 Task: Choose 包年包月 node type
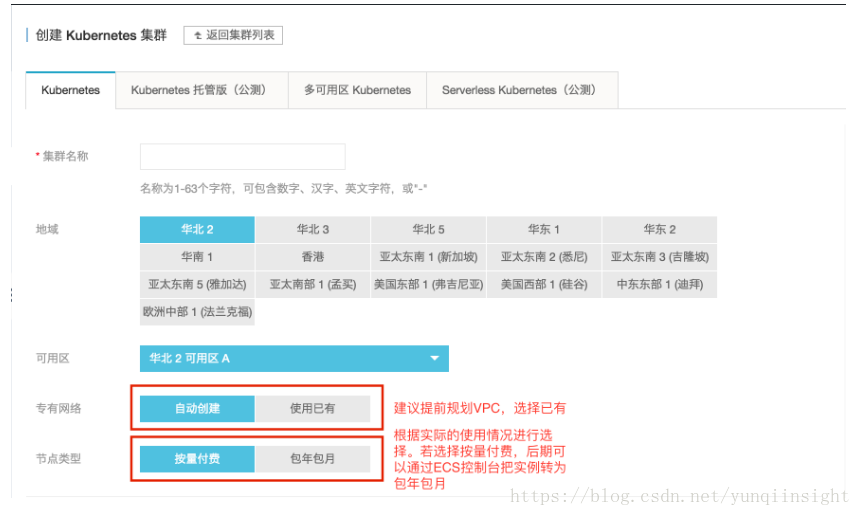pyautogui.click(x=313, y=459)
